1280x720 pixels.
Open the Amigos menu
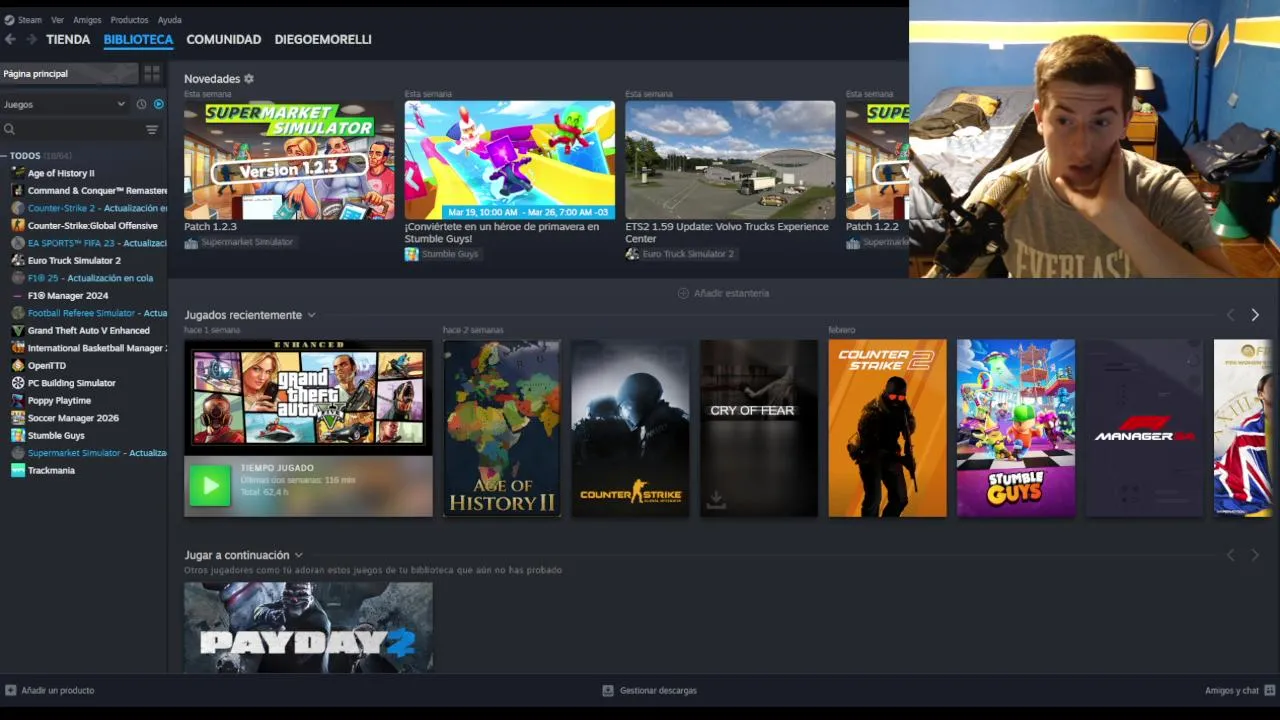(x=87, y=20)
